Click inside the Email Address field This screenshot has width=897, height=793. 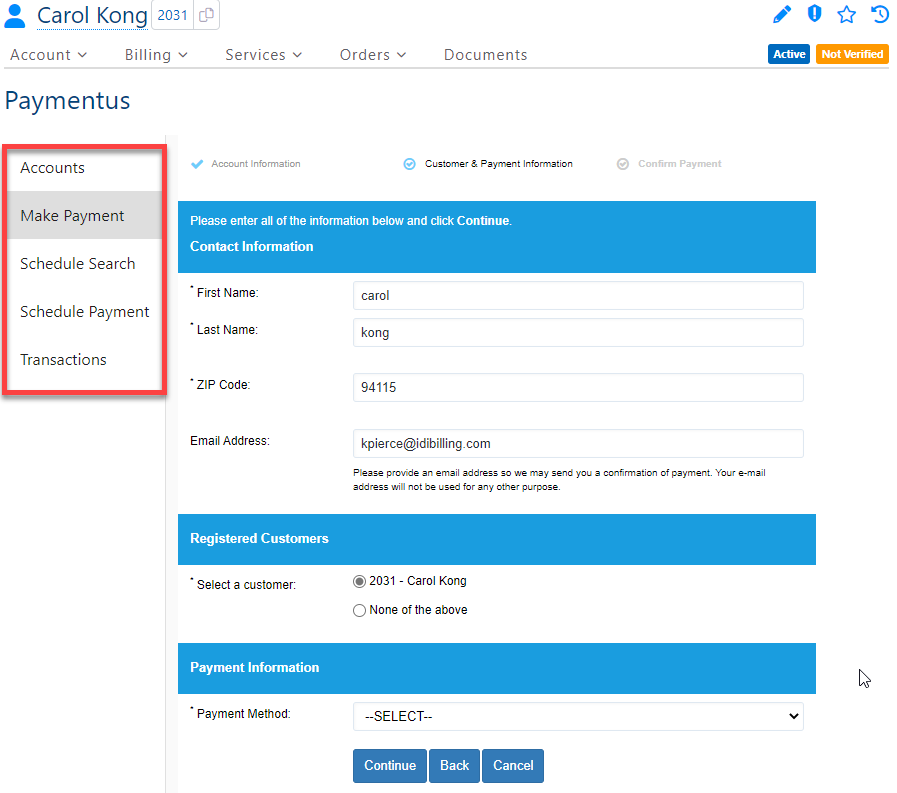(x=578, y=443)
